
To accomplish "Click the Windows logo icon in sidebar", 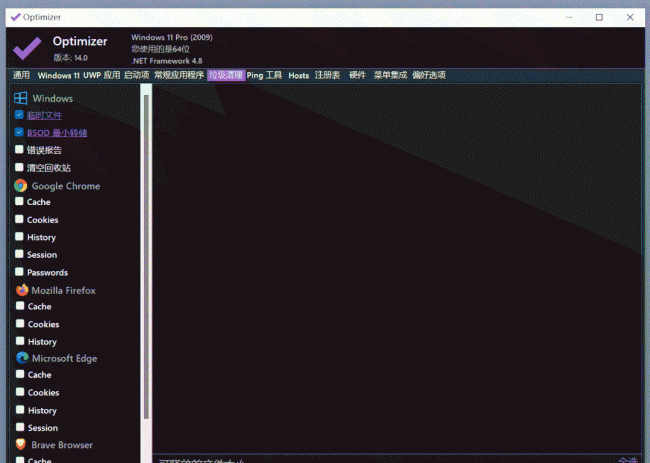I will pyautogui.click(x=20, y=98).
